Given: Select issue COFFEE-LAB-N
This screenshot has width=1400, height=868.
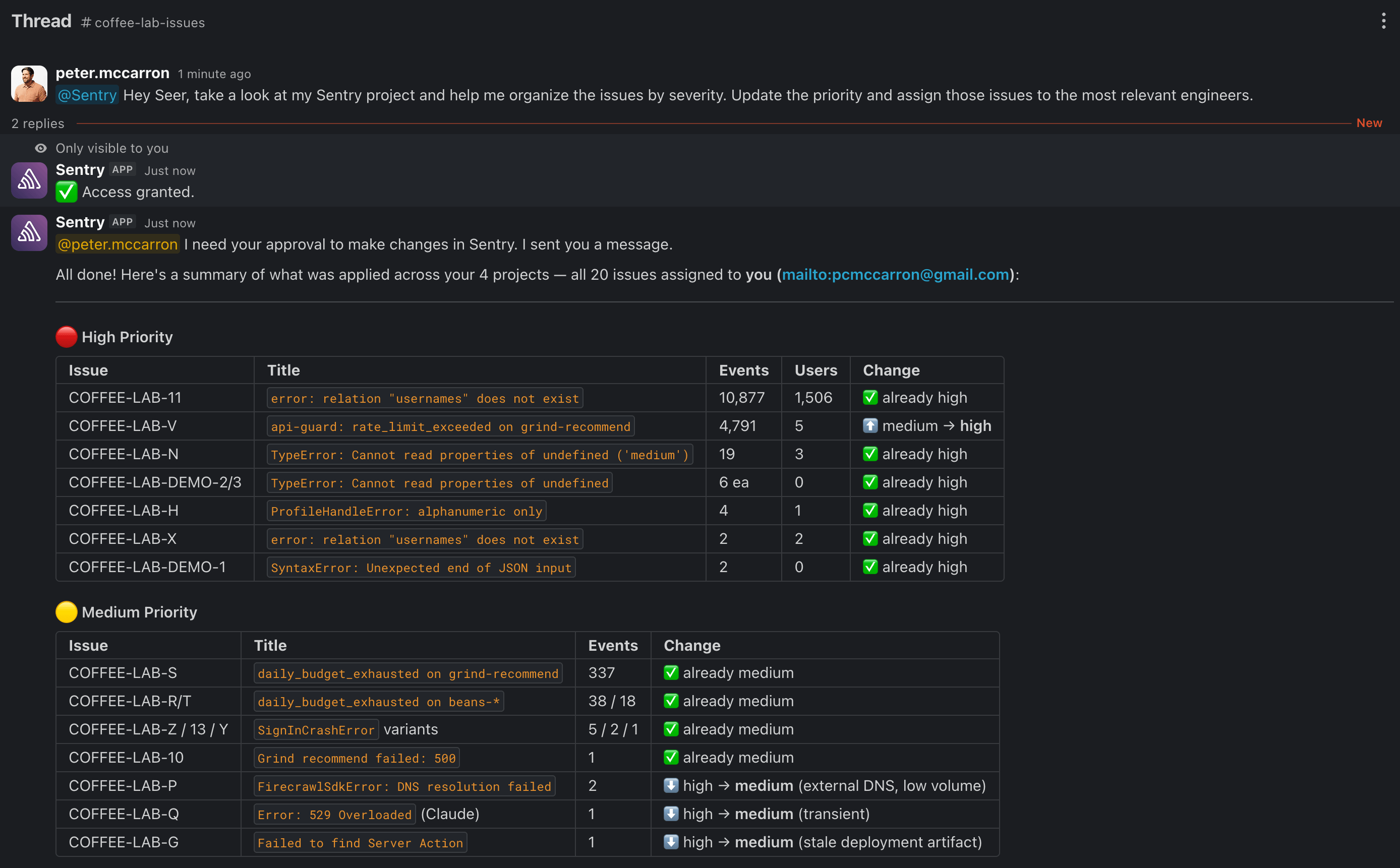Looking at the screenshot, I should tap(124, 454).
